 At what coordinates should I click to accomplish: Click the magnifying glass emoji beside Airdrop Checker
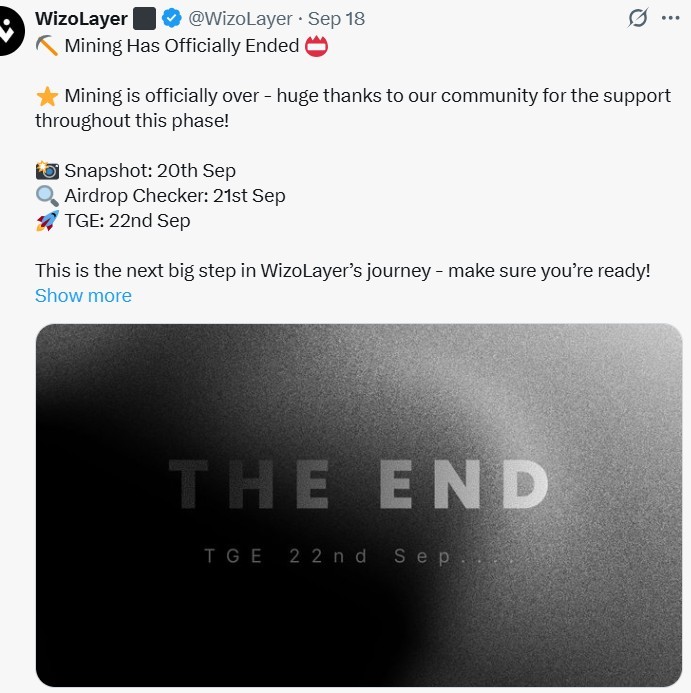[x=47, y=196]
